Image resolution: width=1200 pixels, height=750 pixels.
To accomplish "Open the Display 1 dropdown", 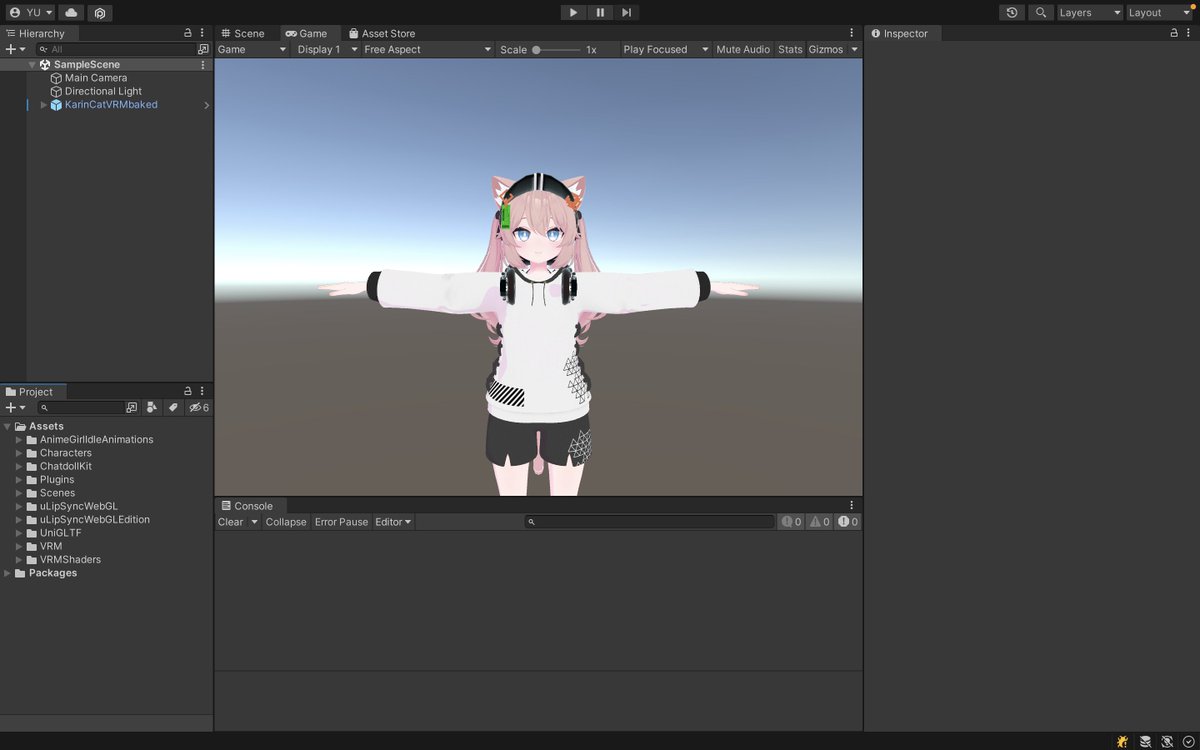I will [327, 49].
